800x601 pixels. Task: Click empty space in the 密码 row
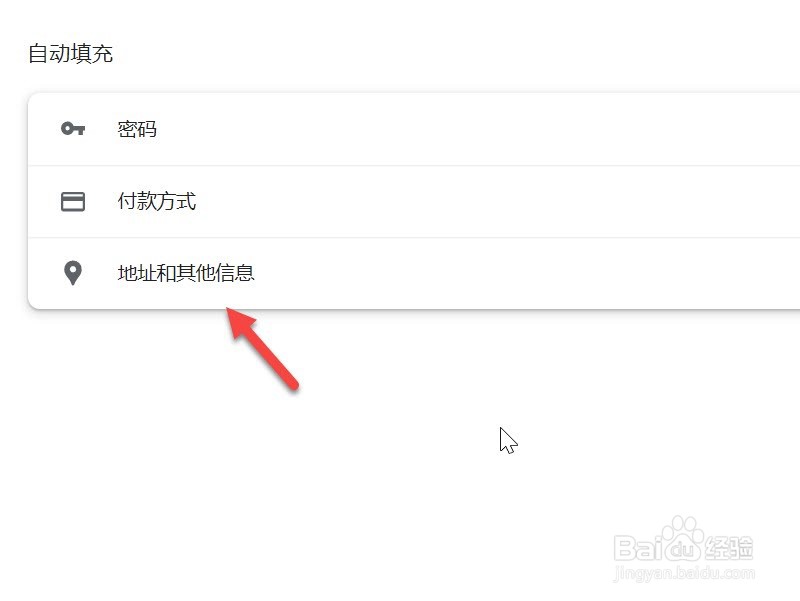pos(459,129)
